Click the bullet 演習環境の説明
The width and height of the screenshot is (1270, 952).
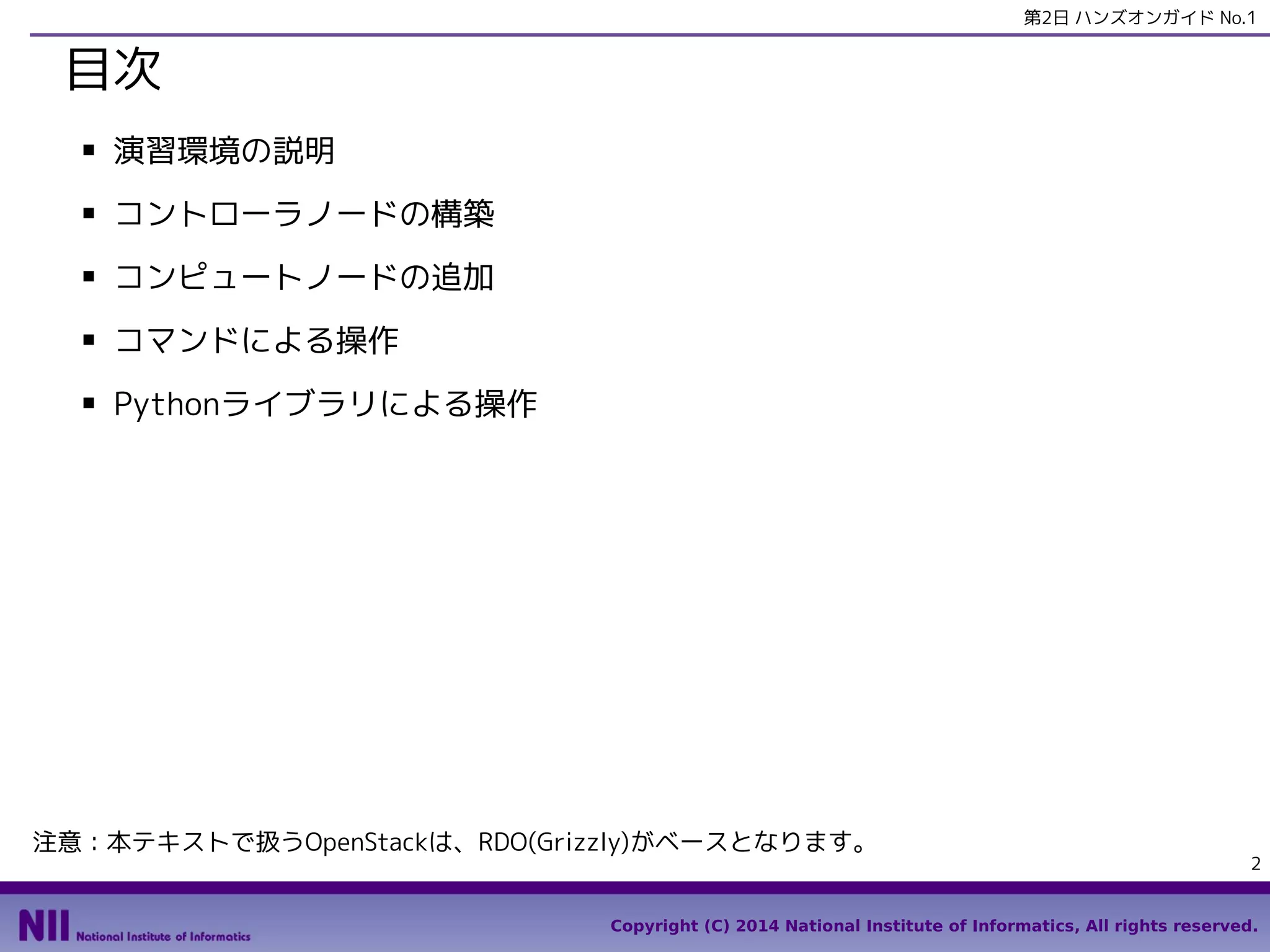(224, 151)
